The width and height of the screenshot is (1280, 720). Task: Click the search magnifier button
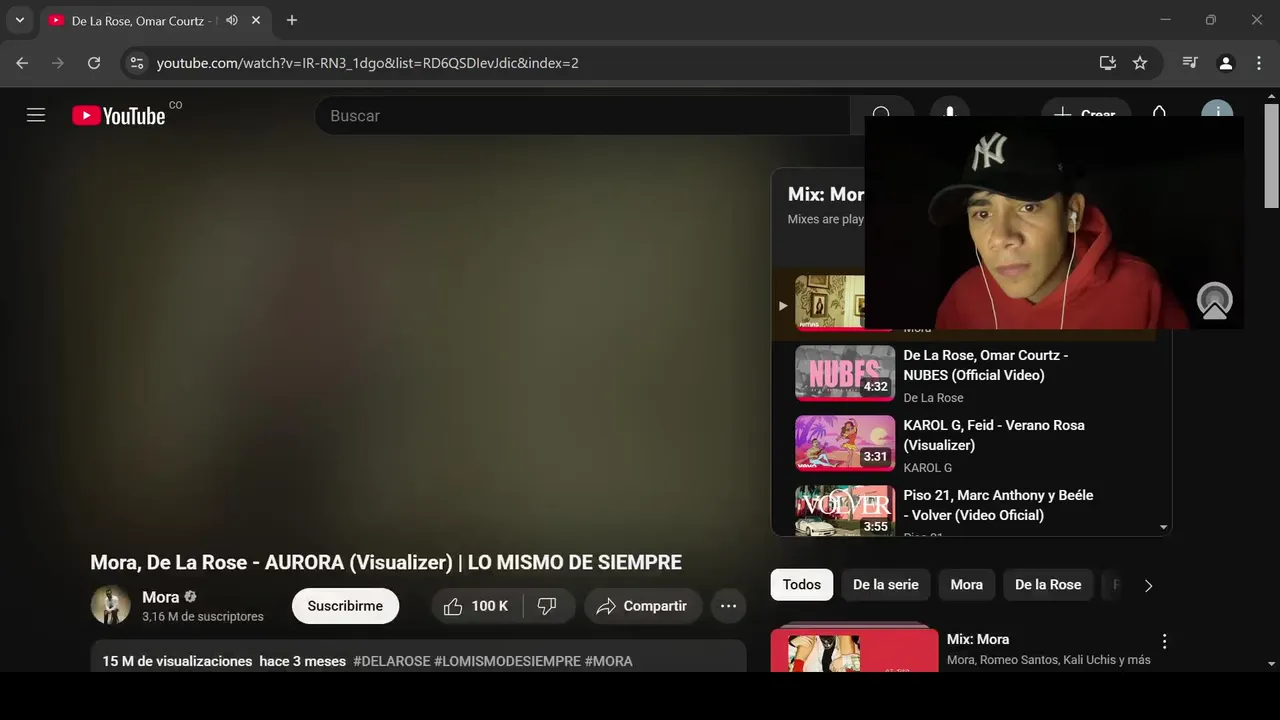click(882, 115)
